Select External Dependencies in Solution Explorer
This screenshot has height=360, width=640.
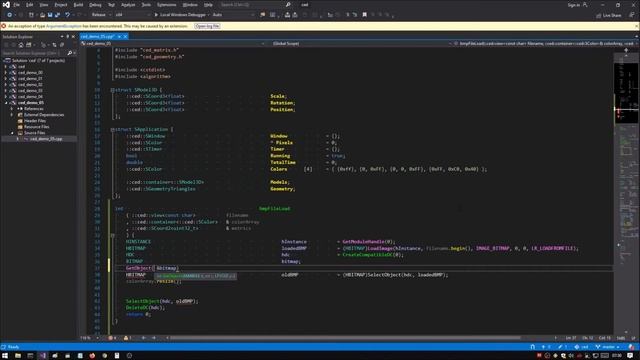[44, 115]
